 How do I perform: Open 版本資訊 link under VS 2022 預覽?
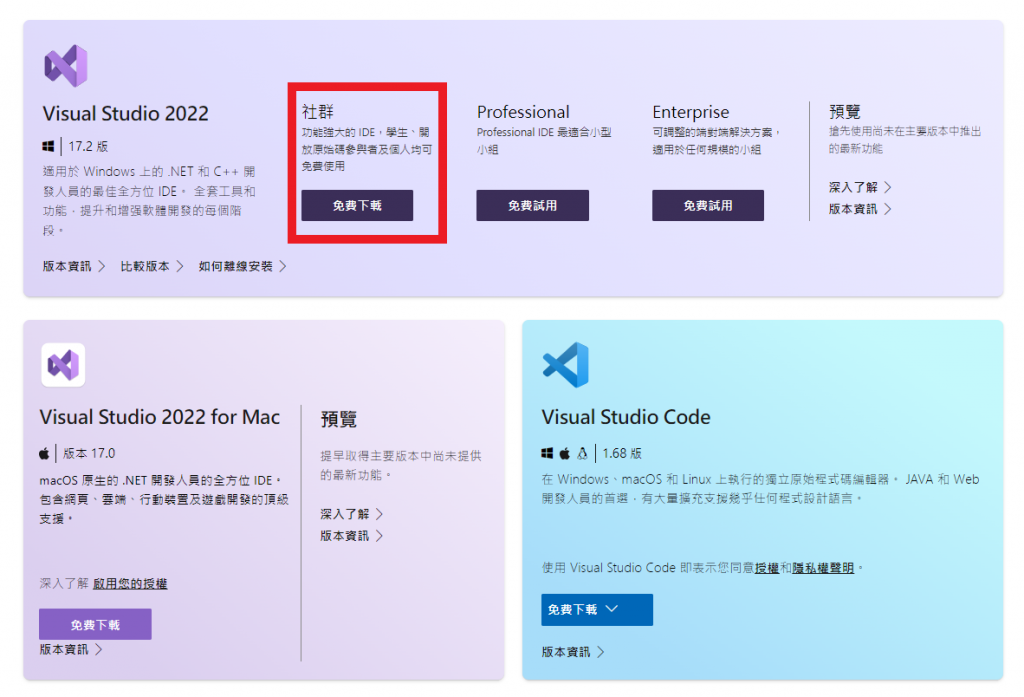860,209
